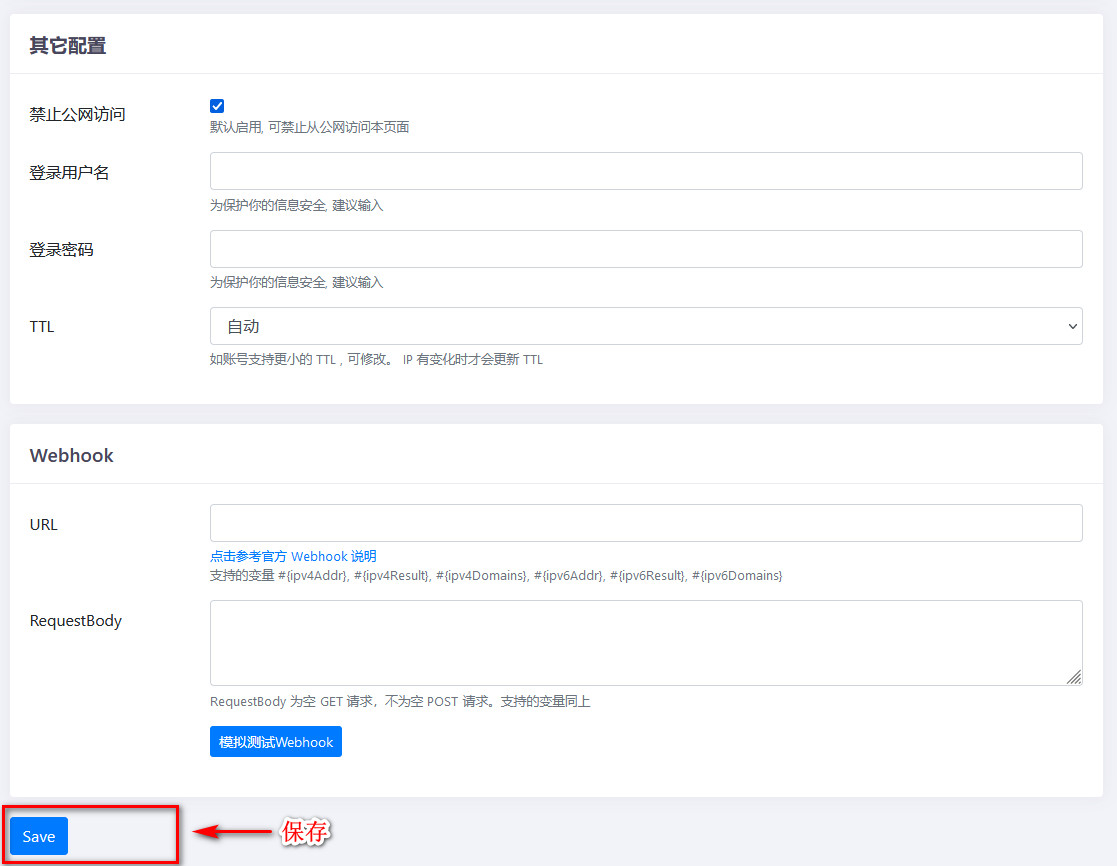Click the URL field label
Viewport: 1117px width, 866px height.
pyautogui.click(x=44, y=524)
